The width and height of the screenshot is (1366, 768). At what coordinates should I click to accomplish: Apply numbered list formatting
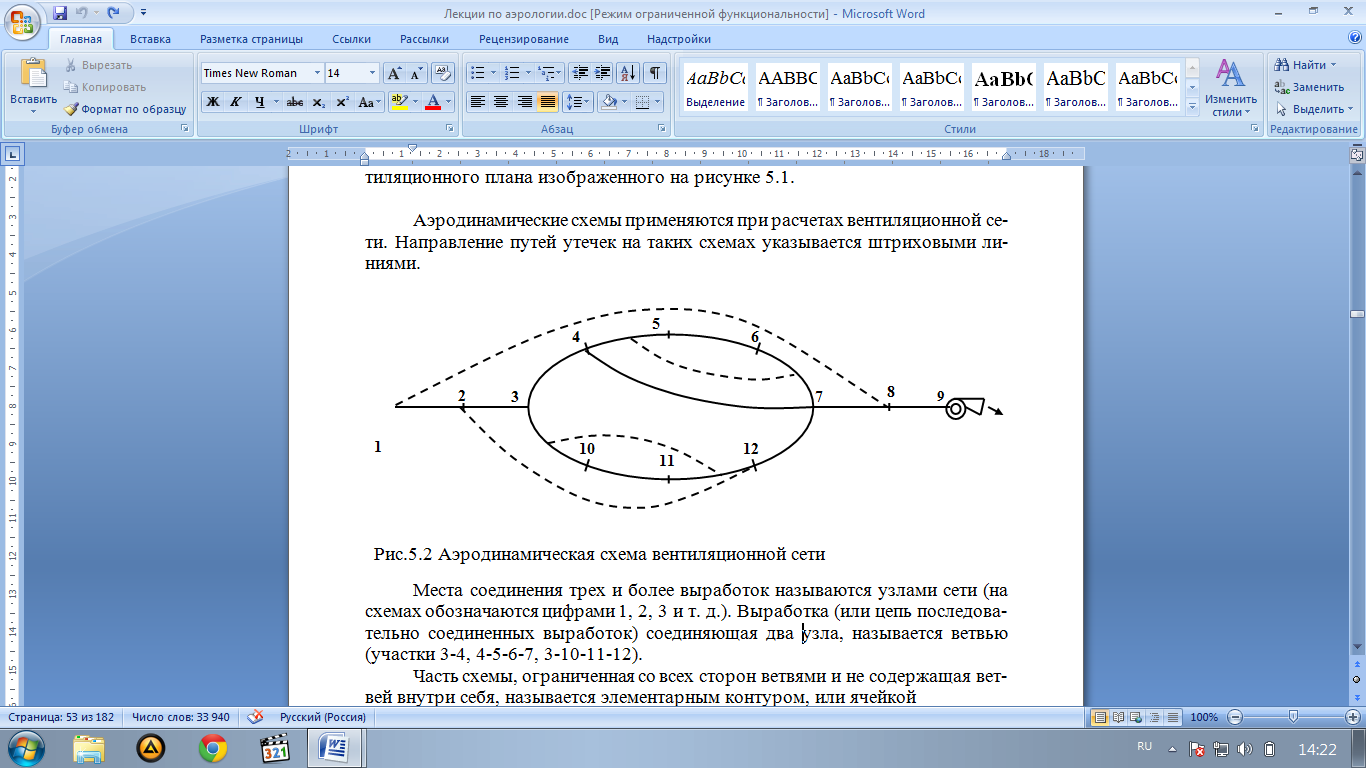511,73
